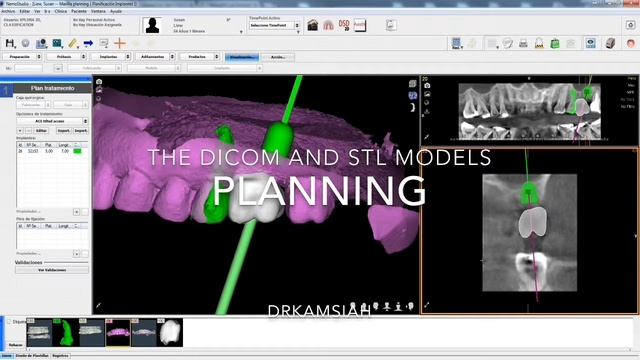Viewport: 640px width, 360px height.
Task: Click the 3D printer device icon
Action: 610,43
